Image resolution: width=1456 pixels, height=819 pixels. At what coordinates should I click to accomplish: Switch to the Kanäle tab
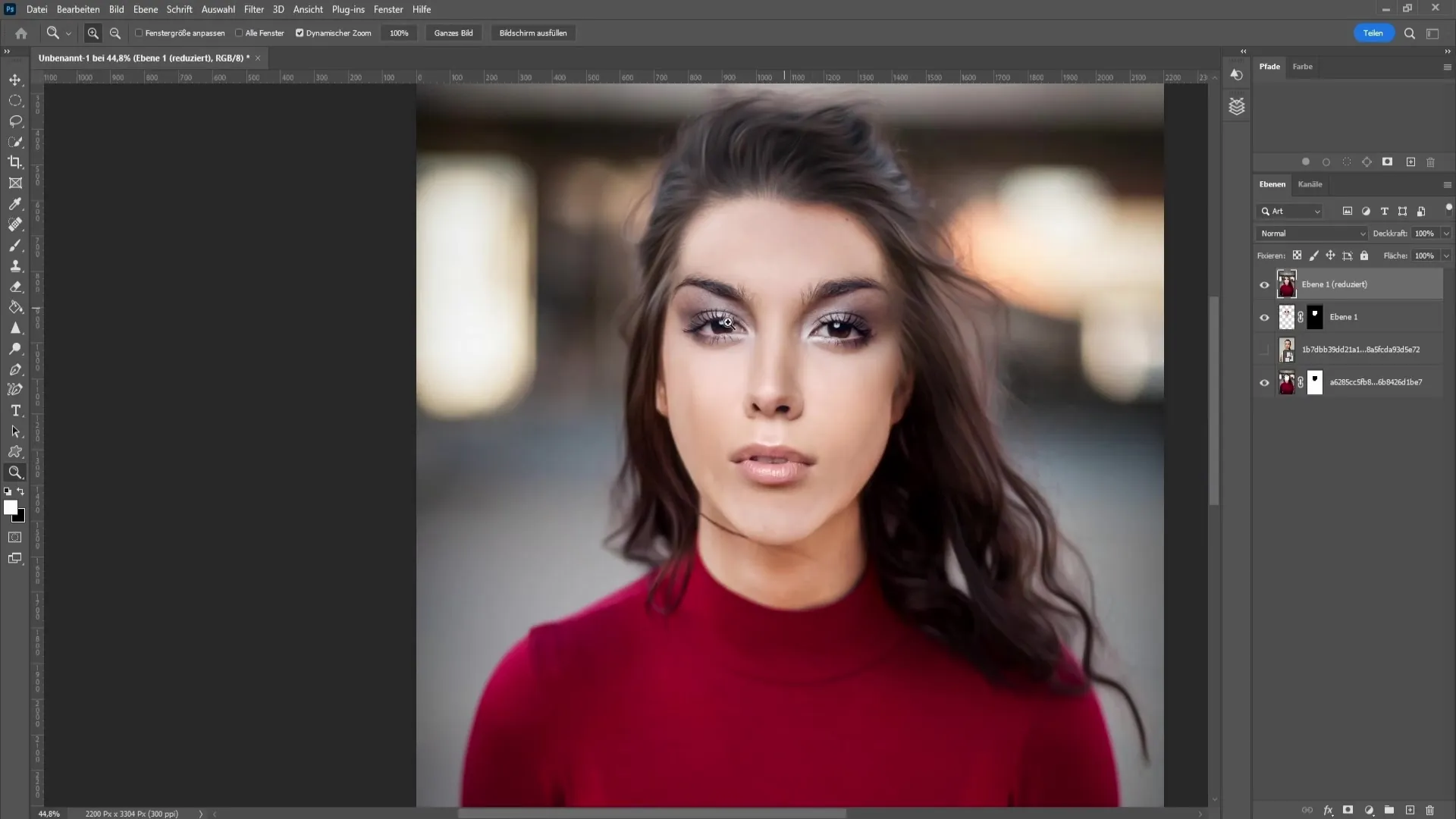[x=1310, y=184]
